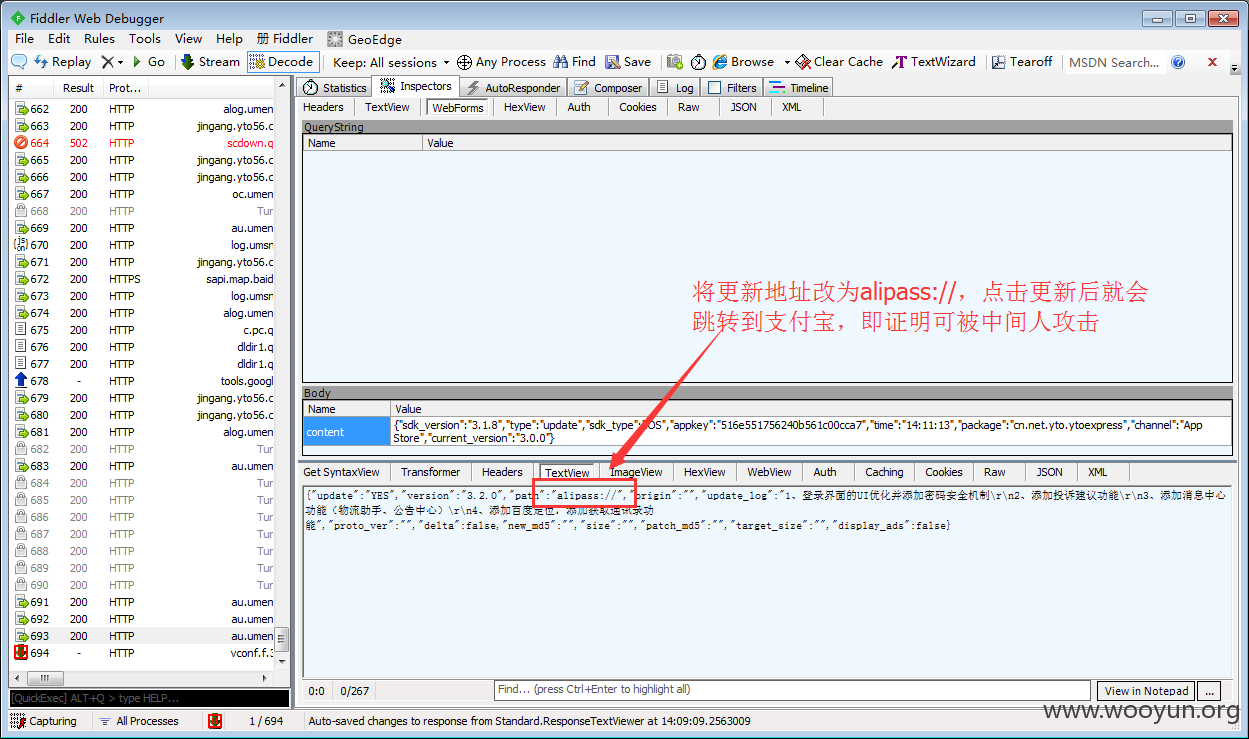Image resolution: width=1249 pixels, height=739 pixels.
Task: Toggle the Filters tab checkbox
Action: pos(714,88)
